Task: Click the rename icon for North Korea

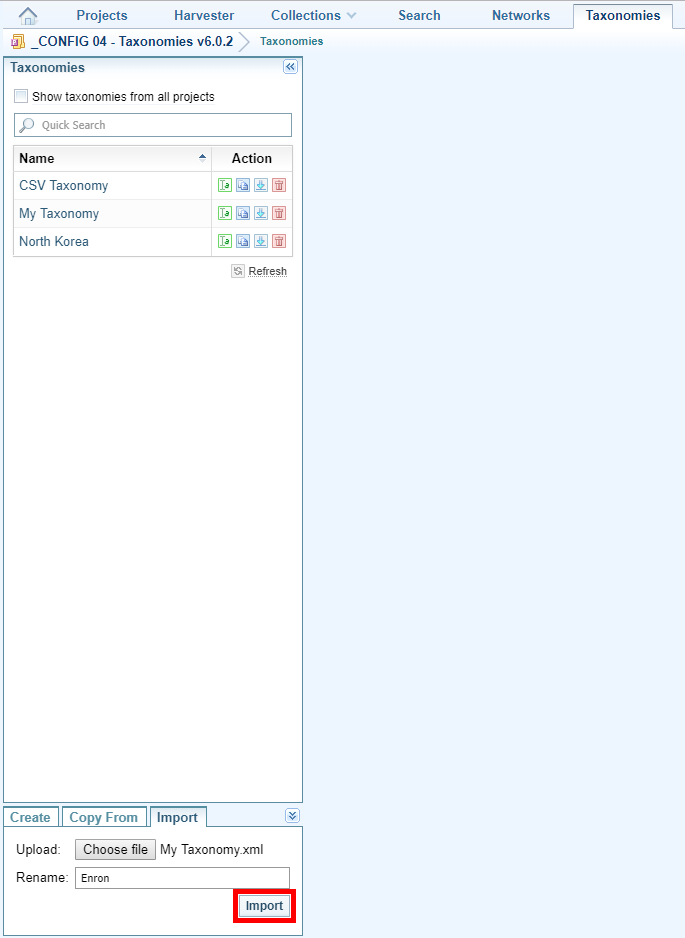Action: click(x=225, y=241)
